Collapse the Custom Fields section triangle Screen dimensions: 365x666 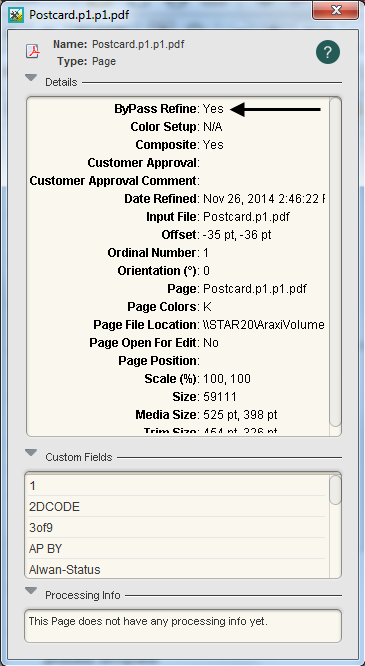(x=31, y=453)
